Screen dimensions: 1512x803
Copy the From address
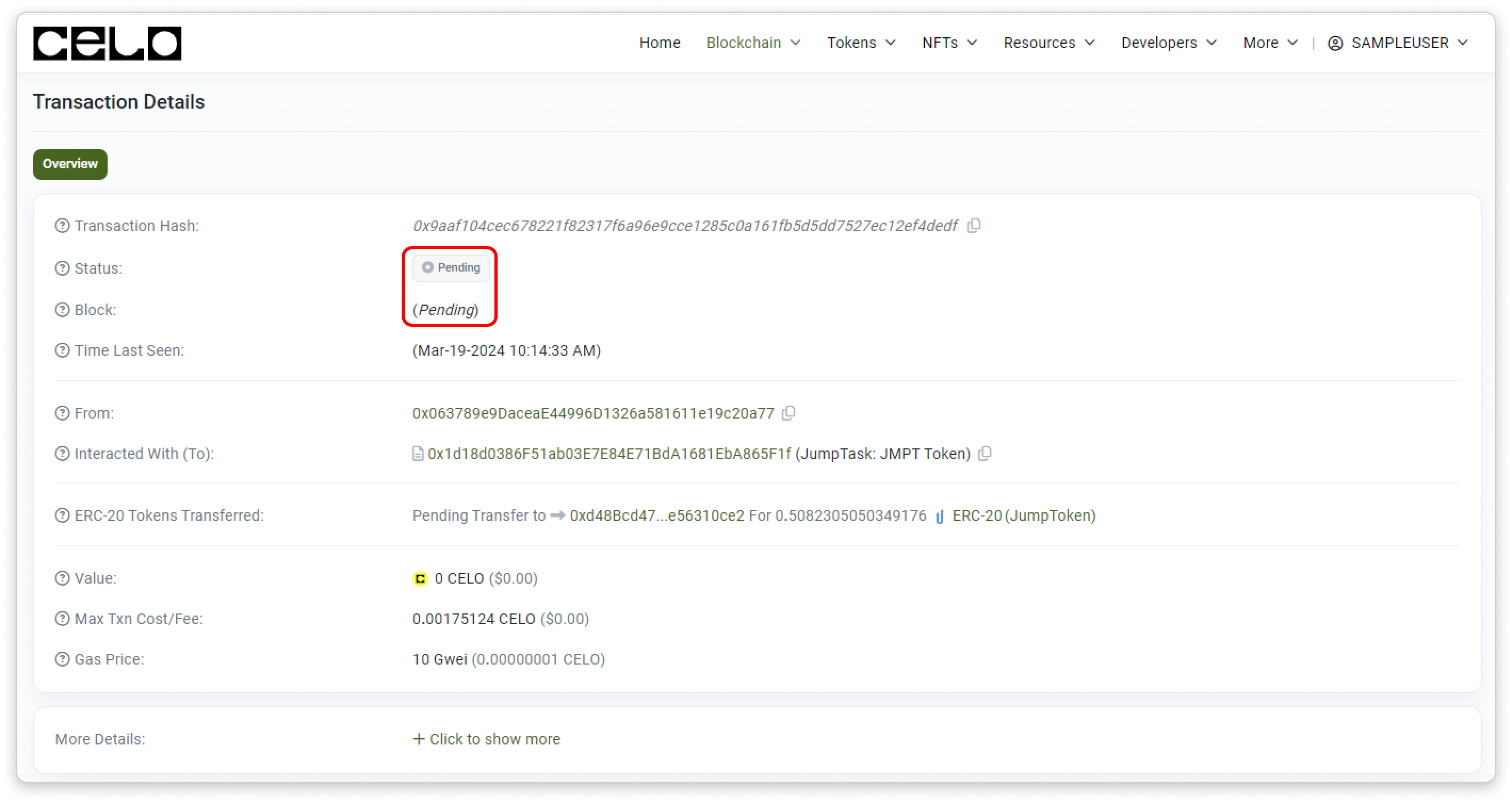point(789,414)
